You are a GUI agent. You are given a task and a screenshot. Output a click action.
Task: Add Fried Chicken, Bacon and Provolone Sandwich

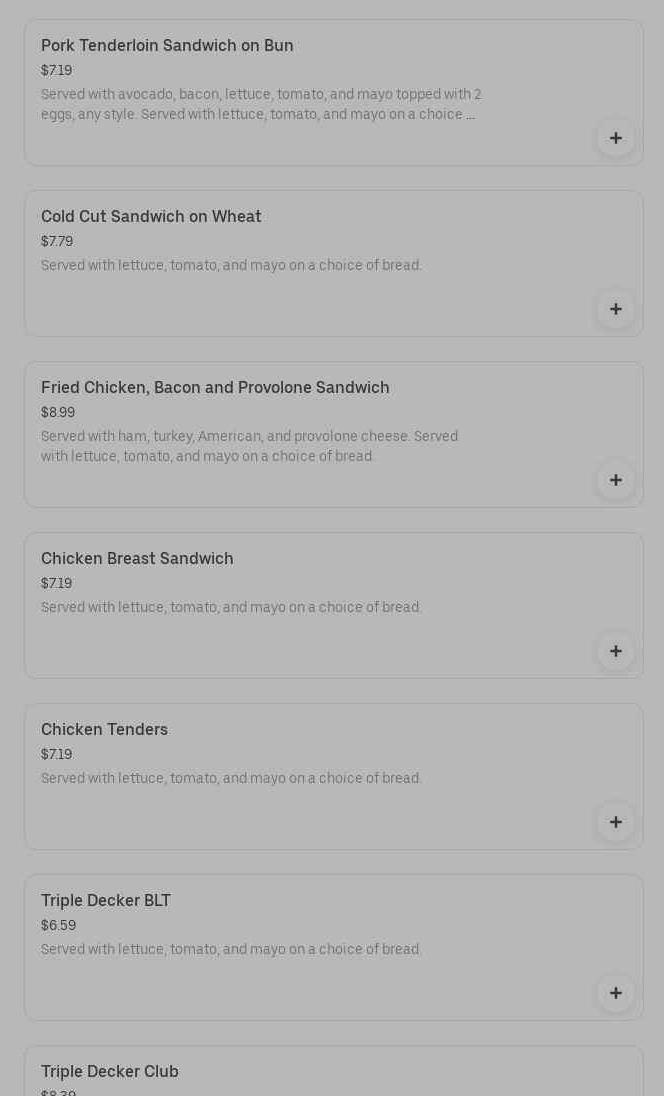(x=615, y=480)
